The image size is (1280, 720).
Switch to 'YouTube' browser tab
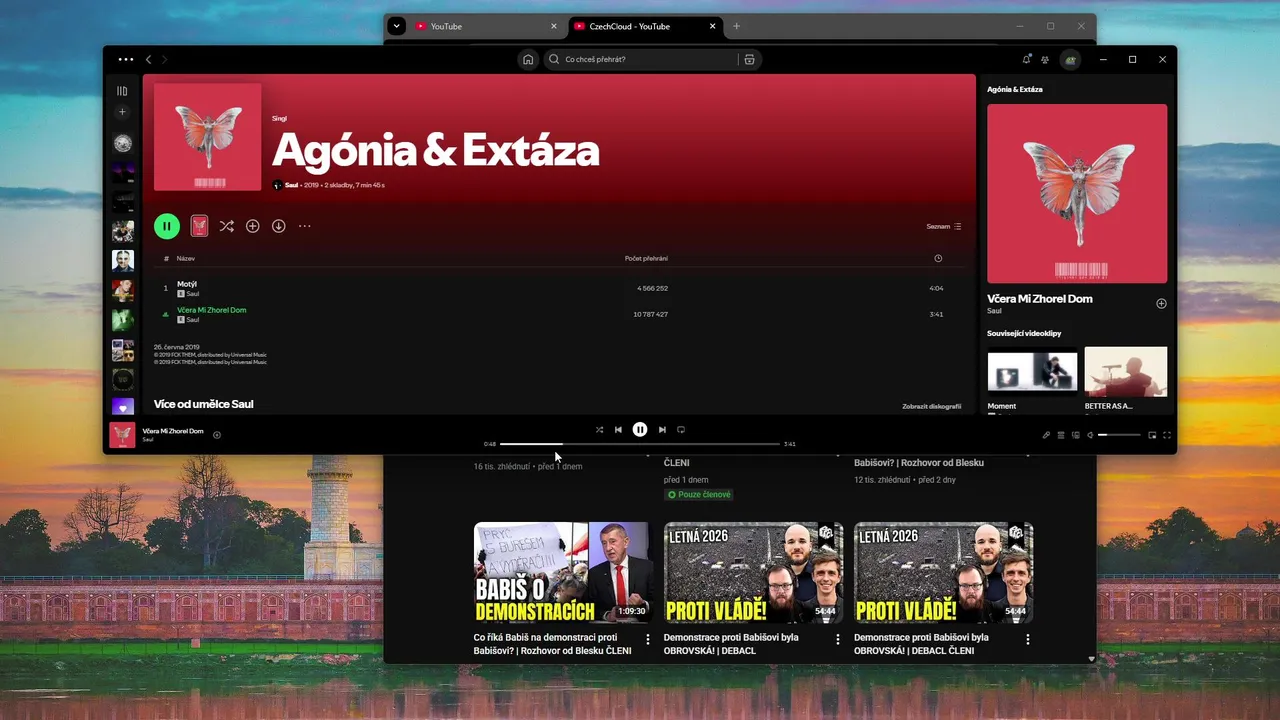pyautogui.click(x=486, y=26)
